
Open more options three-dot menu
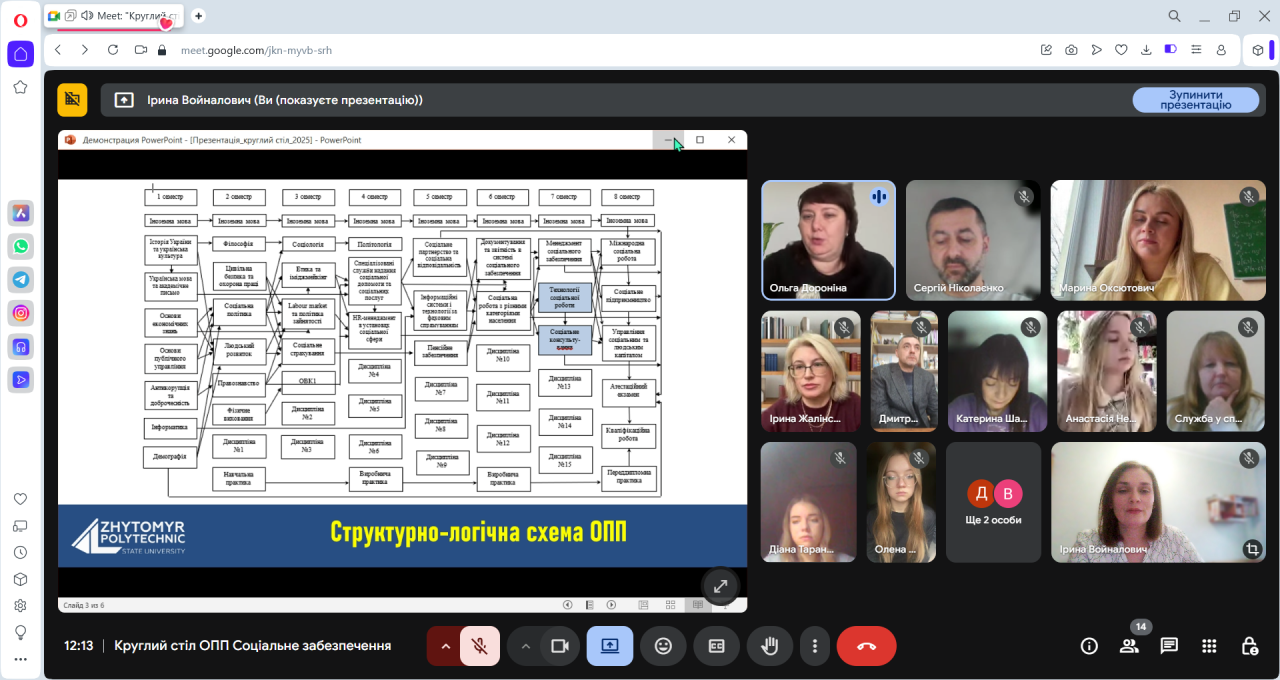[816, 646]
